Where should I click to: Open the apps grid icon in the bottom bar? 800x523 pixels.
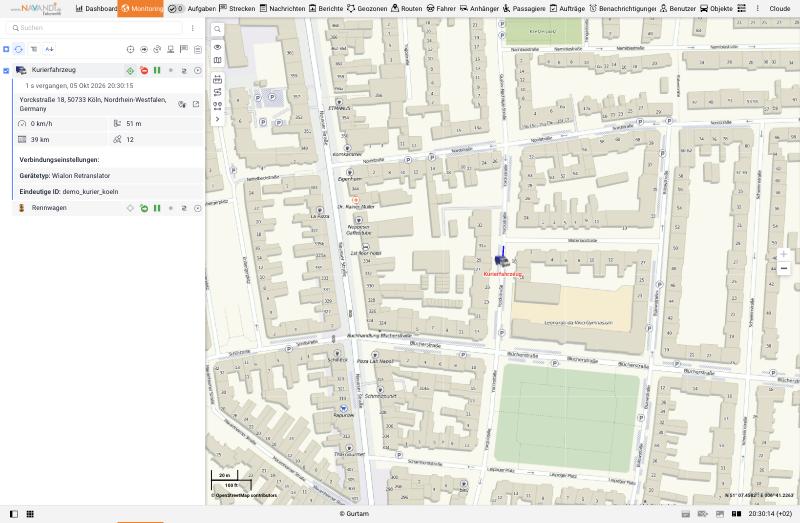point(30,514)
